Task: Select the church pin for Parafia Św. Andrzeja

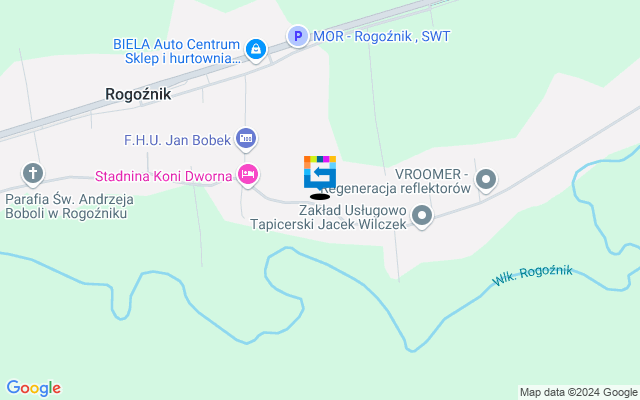Action: pos(33,174)
